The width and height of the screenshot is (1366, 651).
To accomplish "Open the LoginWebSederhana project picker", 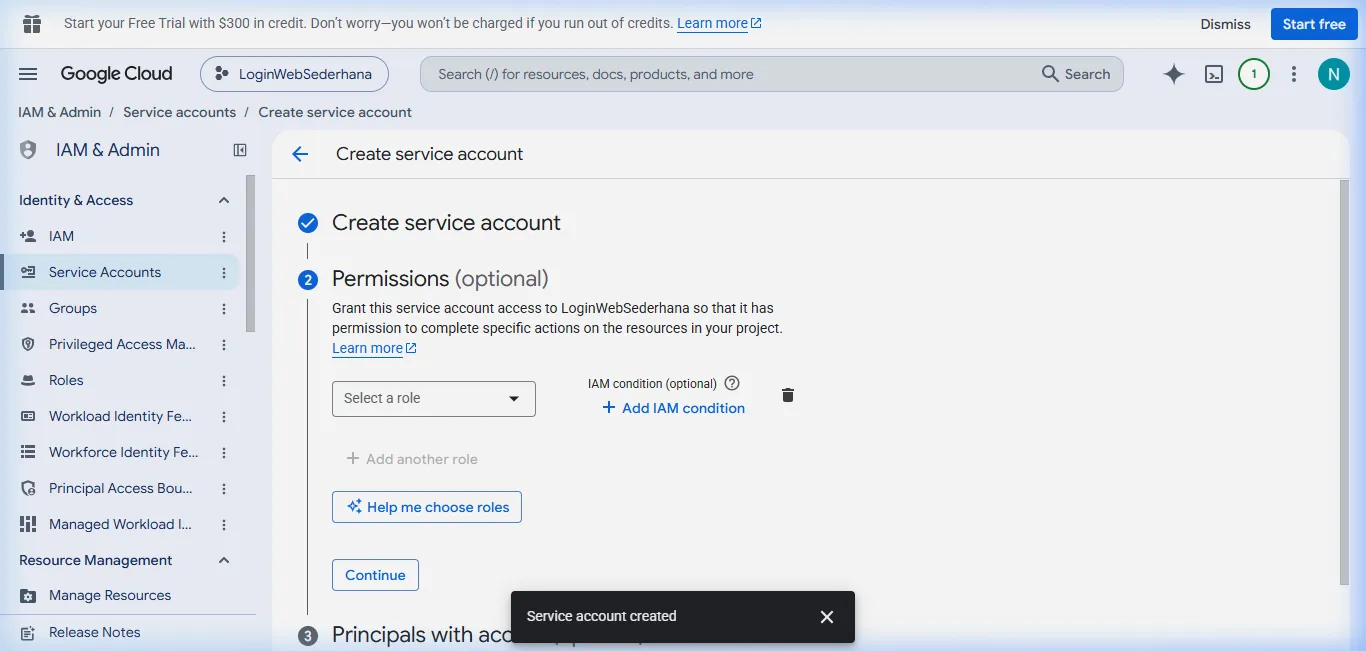I will (x=294, y=74).
